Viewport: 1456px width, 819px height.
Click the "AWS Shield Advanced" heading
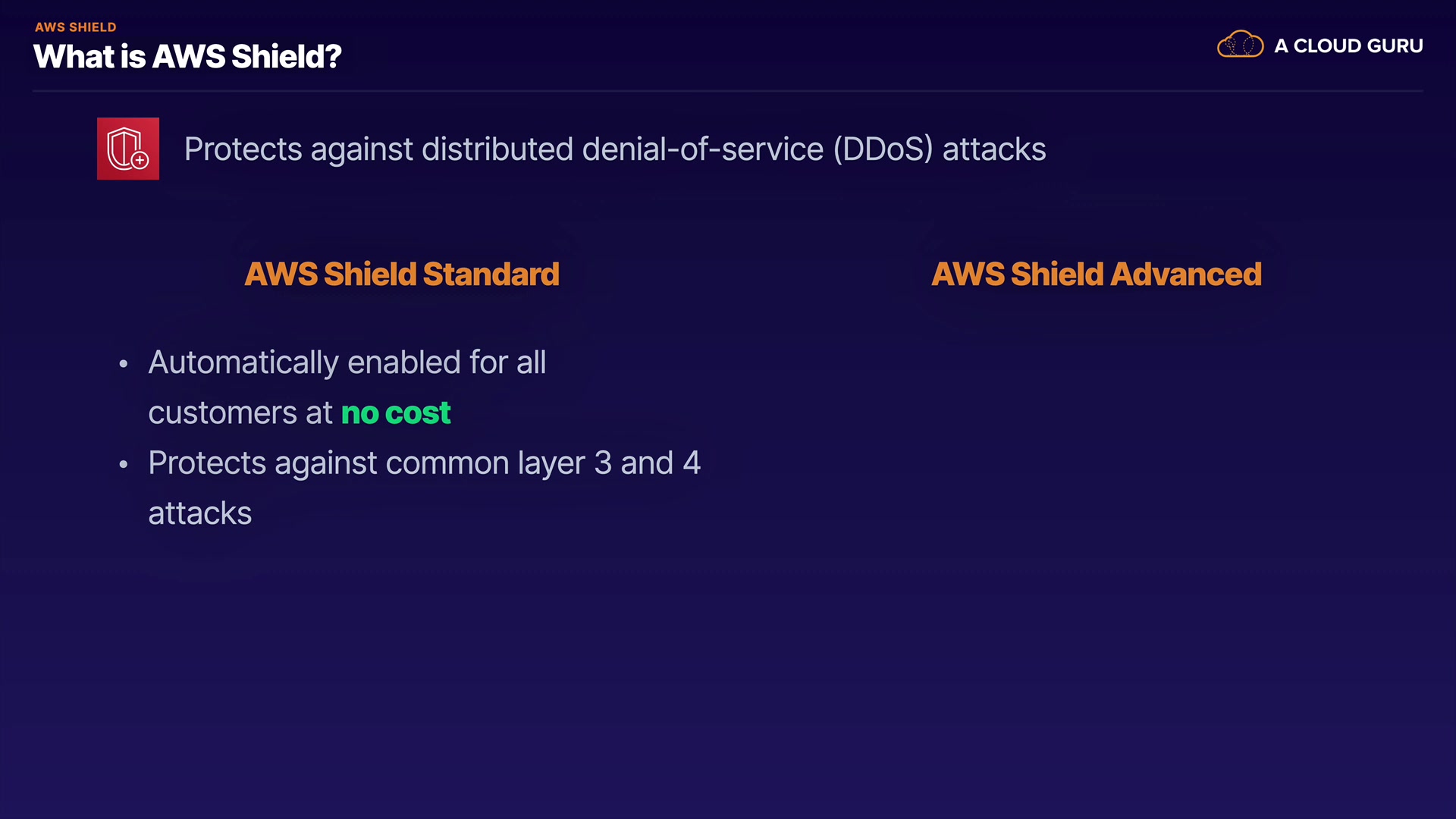tap(1096, 274)
